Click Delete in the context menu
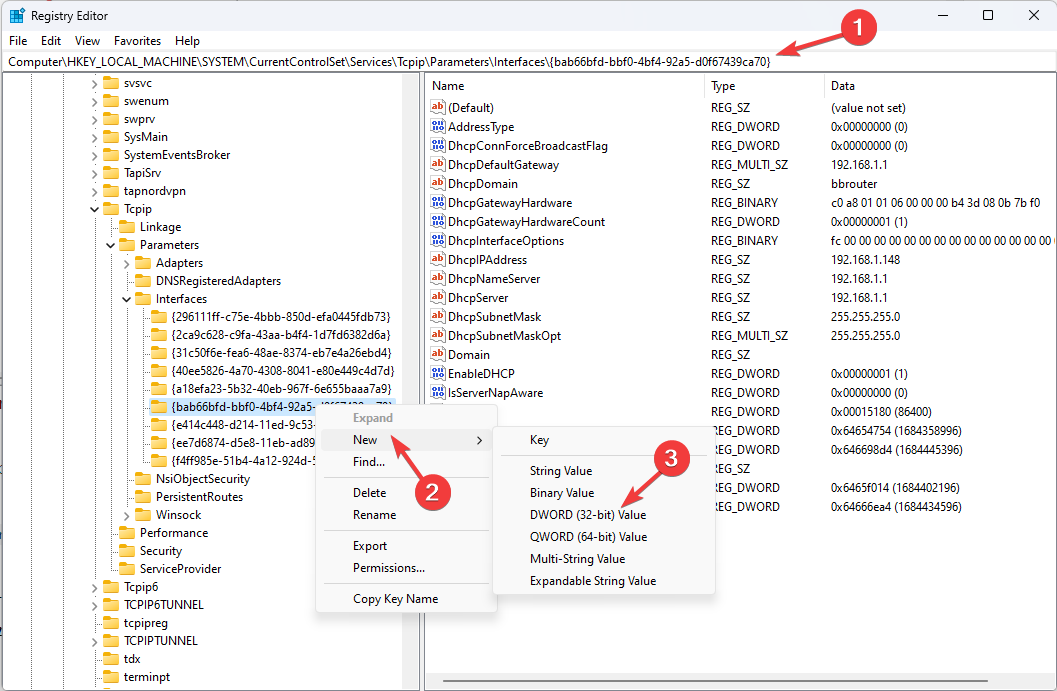This screenshot has width=1057, height=691. pyautogui.click(x=406, y=493)
